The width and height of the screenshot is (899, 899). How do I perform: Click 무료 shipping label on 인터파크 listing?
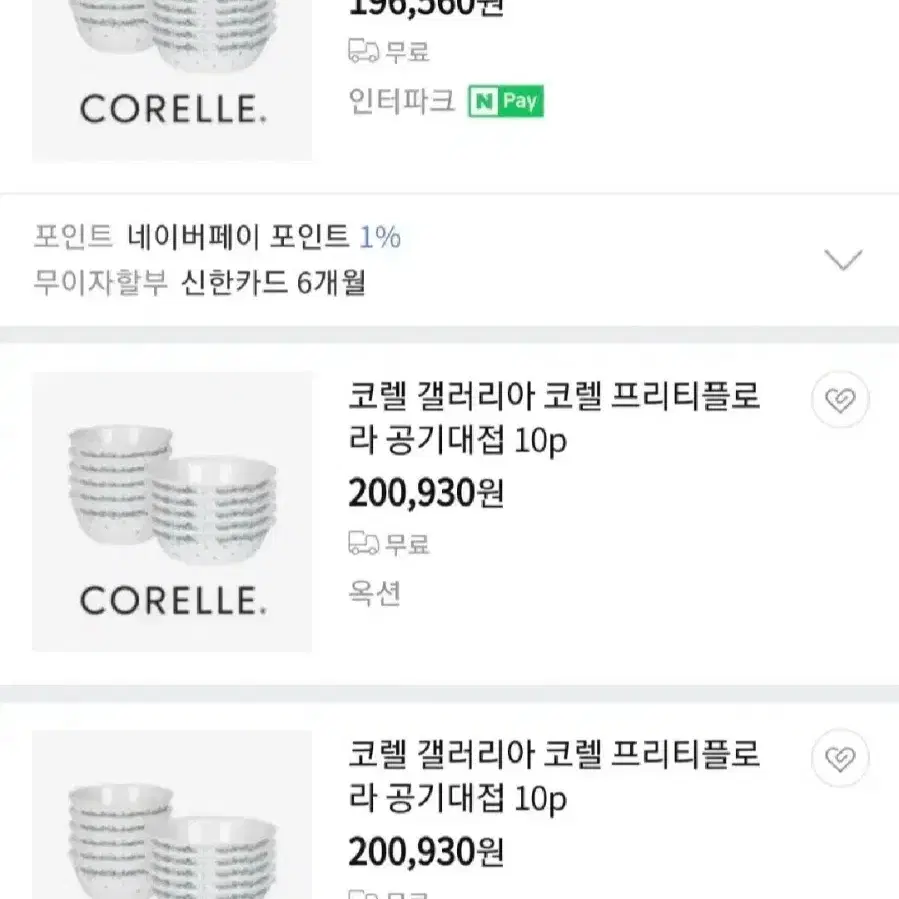[x=407, y=52]
